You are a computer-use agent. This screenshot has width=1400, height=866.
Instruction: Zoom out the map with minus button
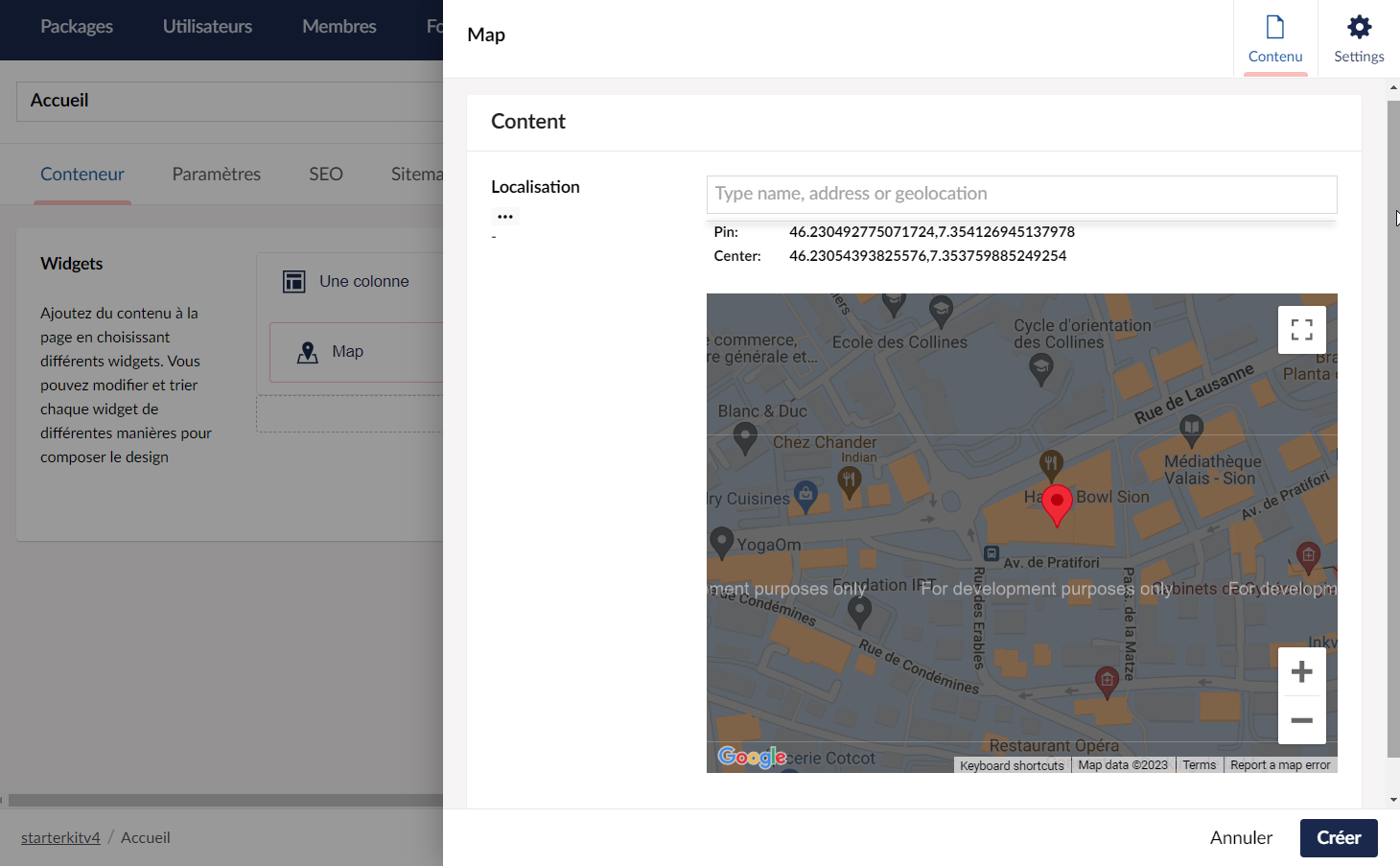click(1302, 720)
